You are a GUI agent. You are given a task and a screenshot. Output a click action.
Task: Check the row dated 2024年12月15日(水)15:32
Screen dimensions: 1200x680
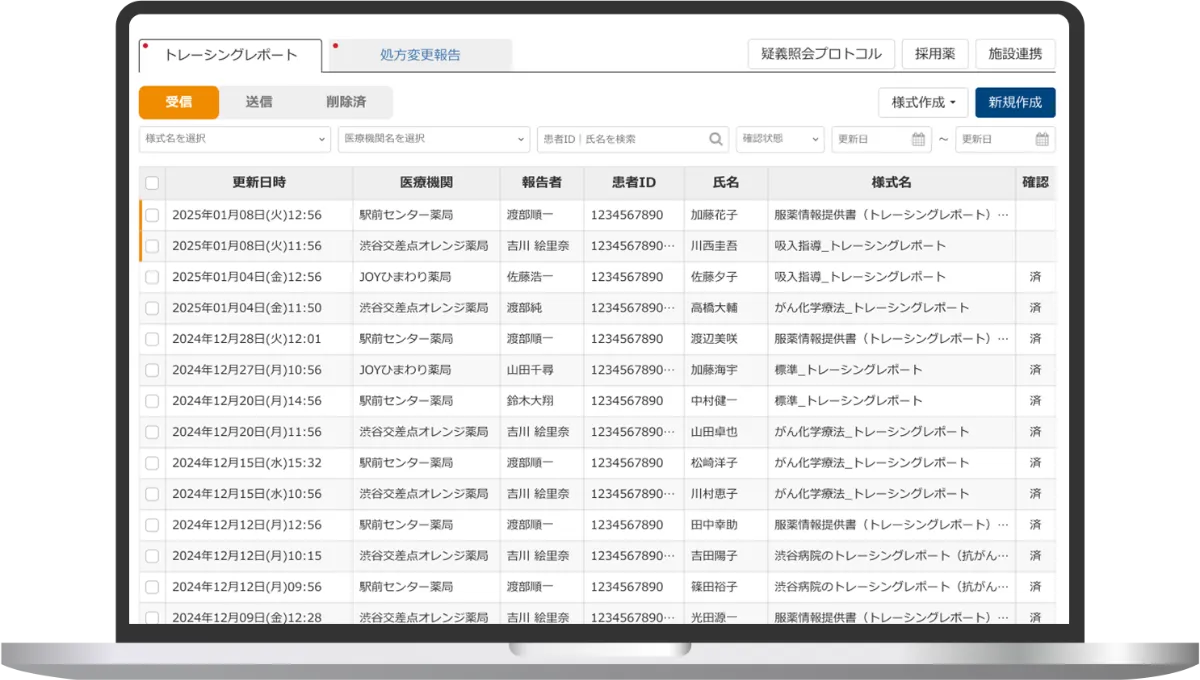152,463
